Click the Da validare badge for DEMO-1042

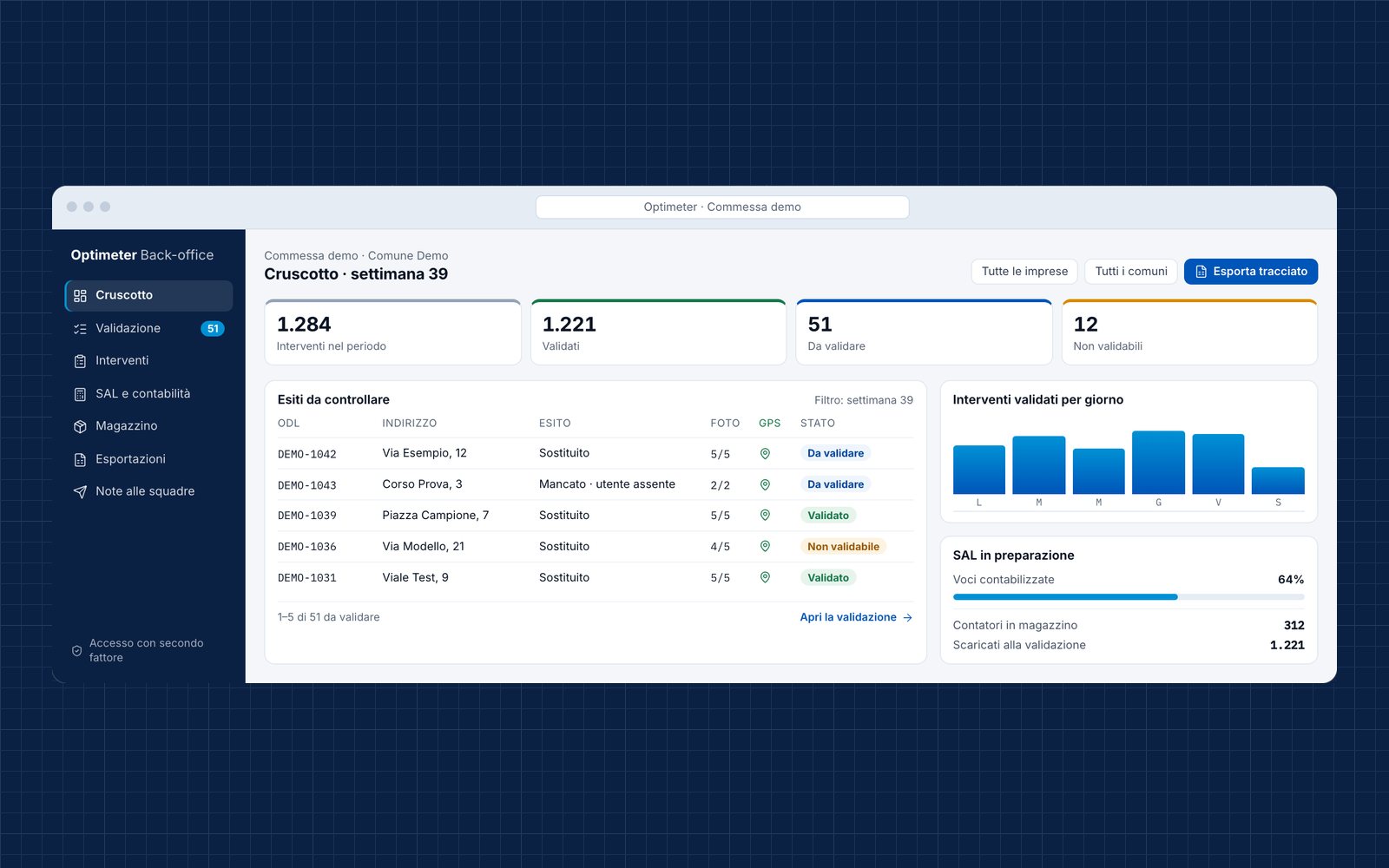[835, 453]
